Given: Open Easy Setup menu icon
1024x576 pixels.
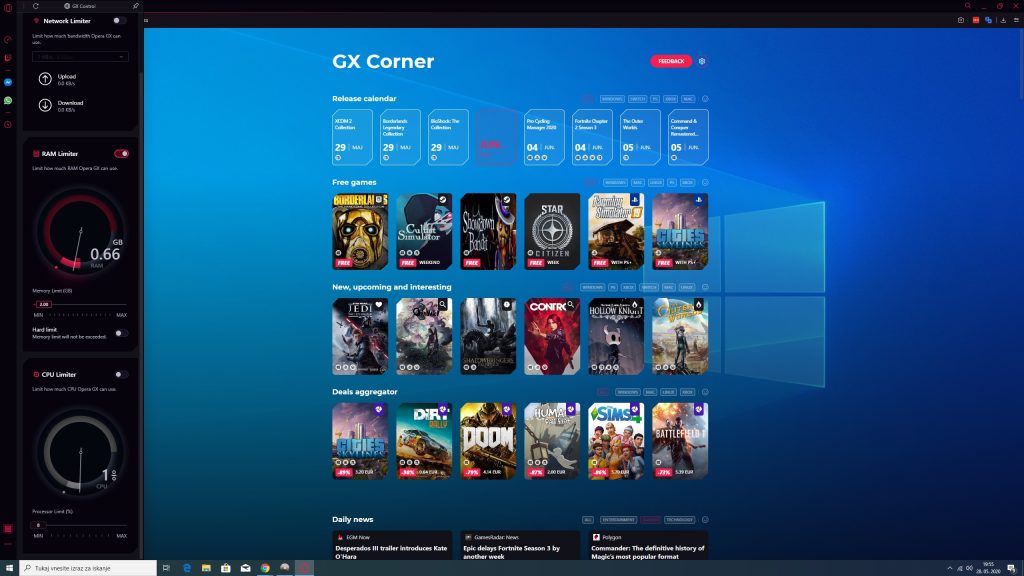Looking at the screenshot, I should click(x=1016, y=20).
